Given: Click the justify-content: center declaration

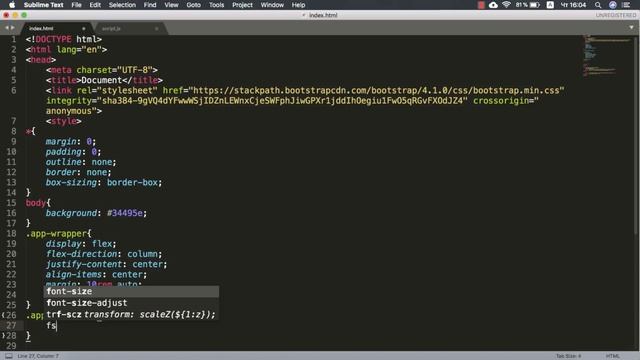Looking at the screenshot, I should [107, 264].
